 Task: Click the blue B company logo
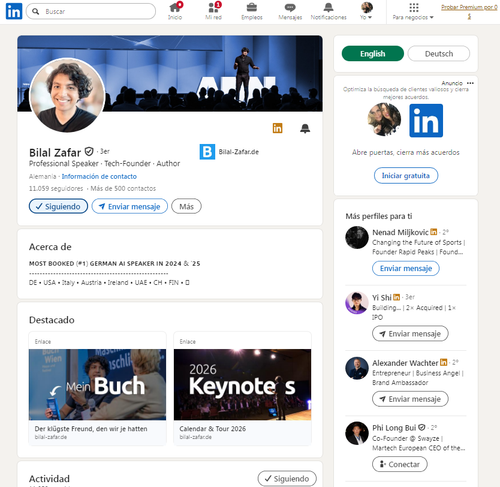pyautogui.click(x=207, y=152)
